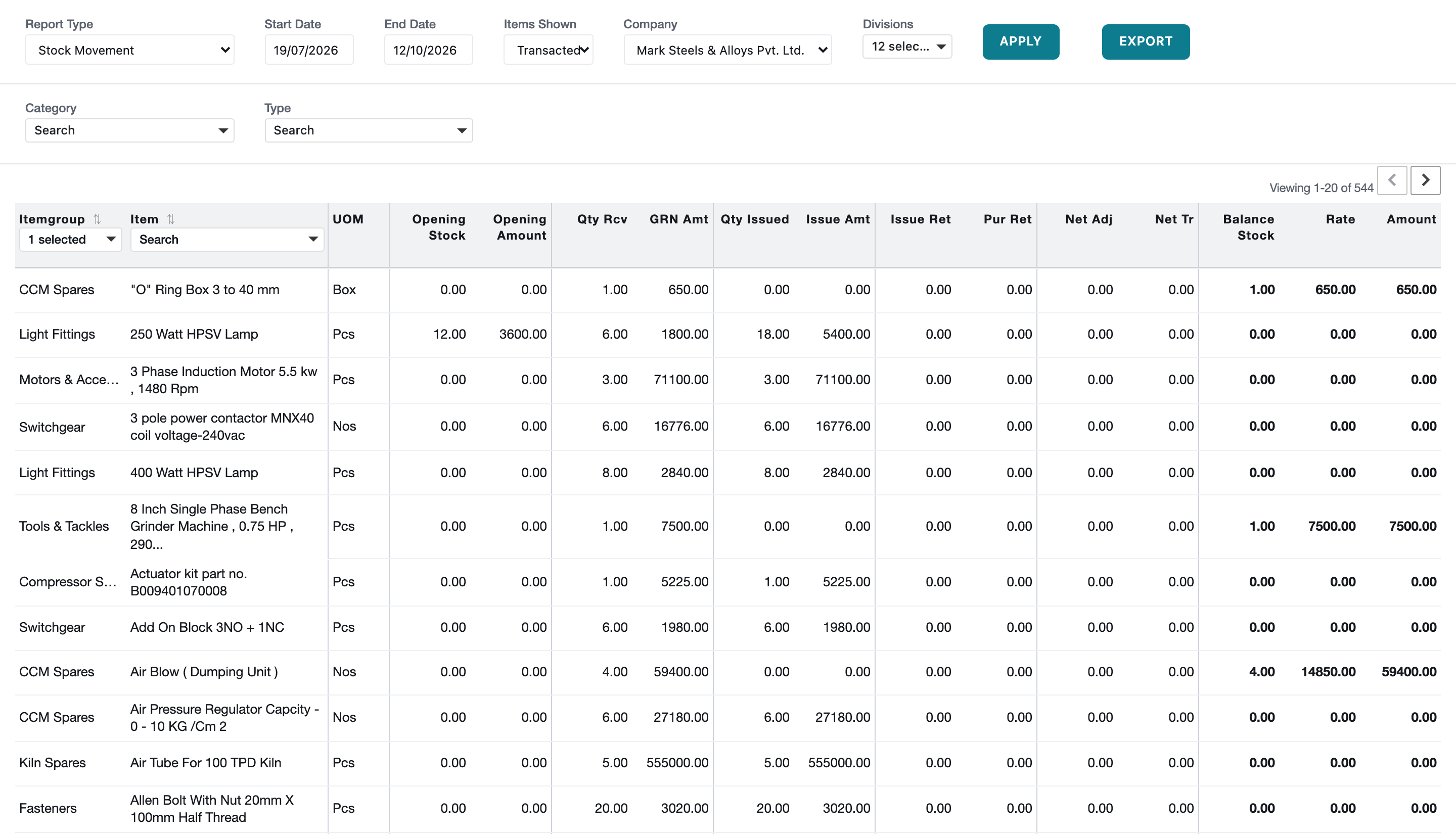Click Amount value 59400.00
The width and height of the screenshot is (1456, 834).
(1408, 672)
